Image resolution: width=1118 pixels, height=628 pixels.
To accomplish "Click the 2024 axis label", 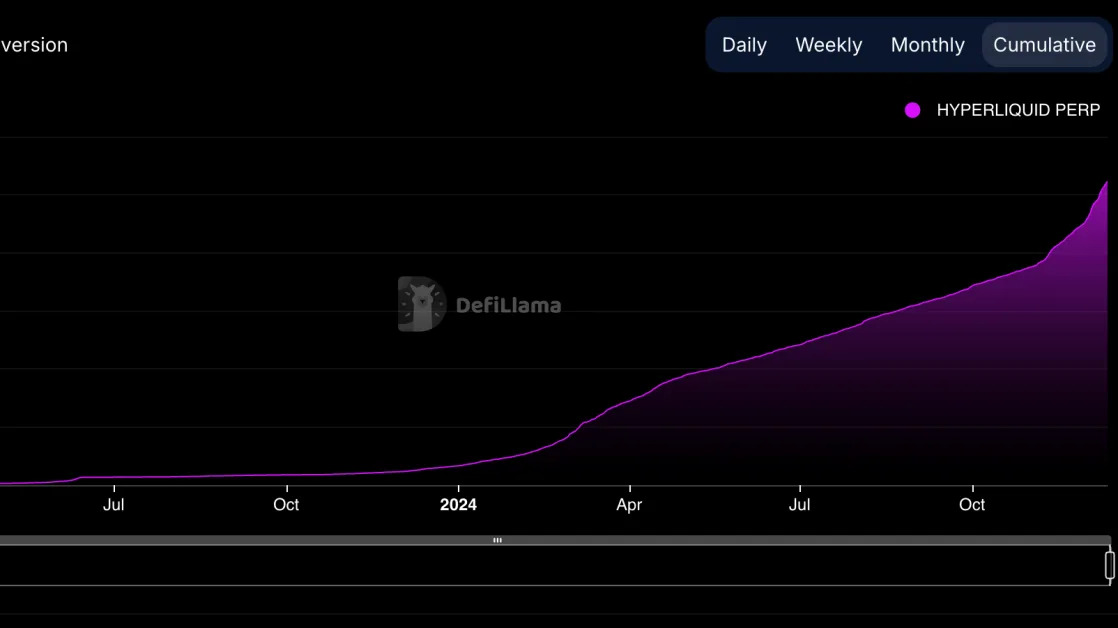I will pyautogui.click(x=458, y=505).
